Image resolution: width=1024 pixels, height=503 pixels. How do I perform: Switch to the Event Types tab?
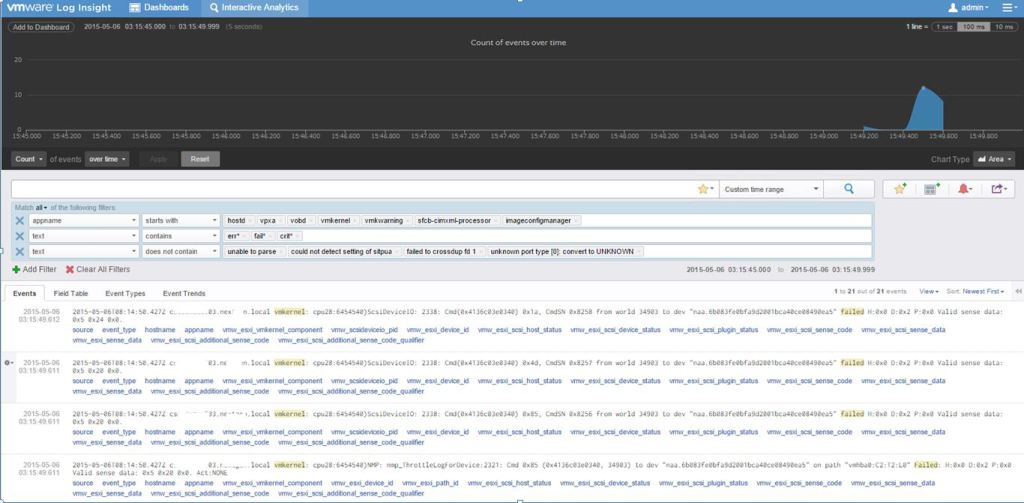coord(125,293)
